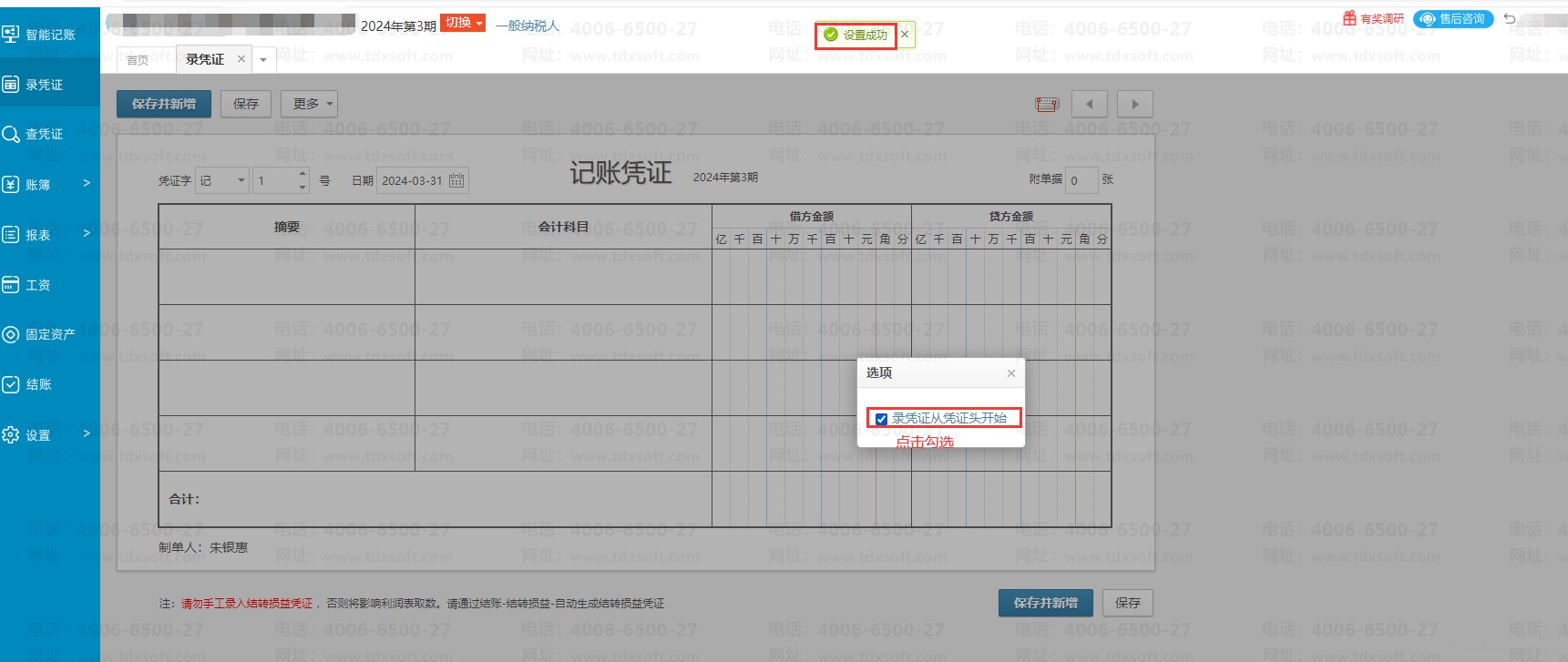The image size is (1568, 662).
Task: Click the 附单据 number input field
Action: pos(1081,180)
